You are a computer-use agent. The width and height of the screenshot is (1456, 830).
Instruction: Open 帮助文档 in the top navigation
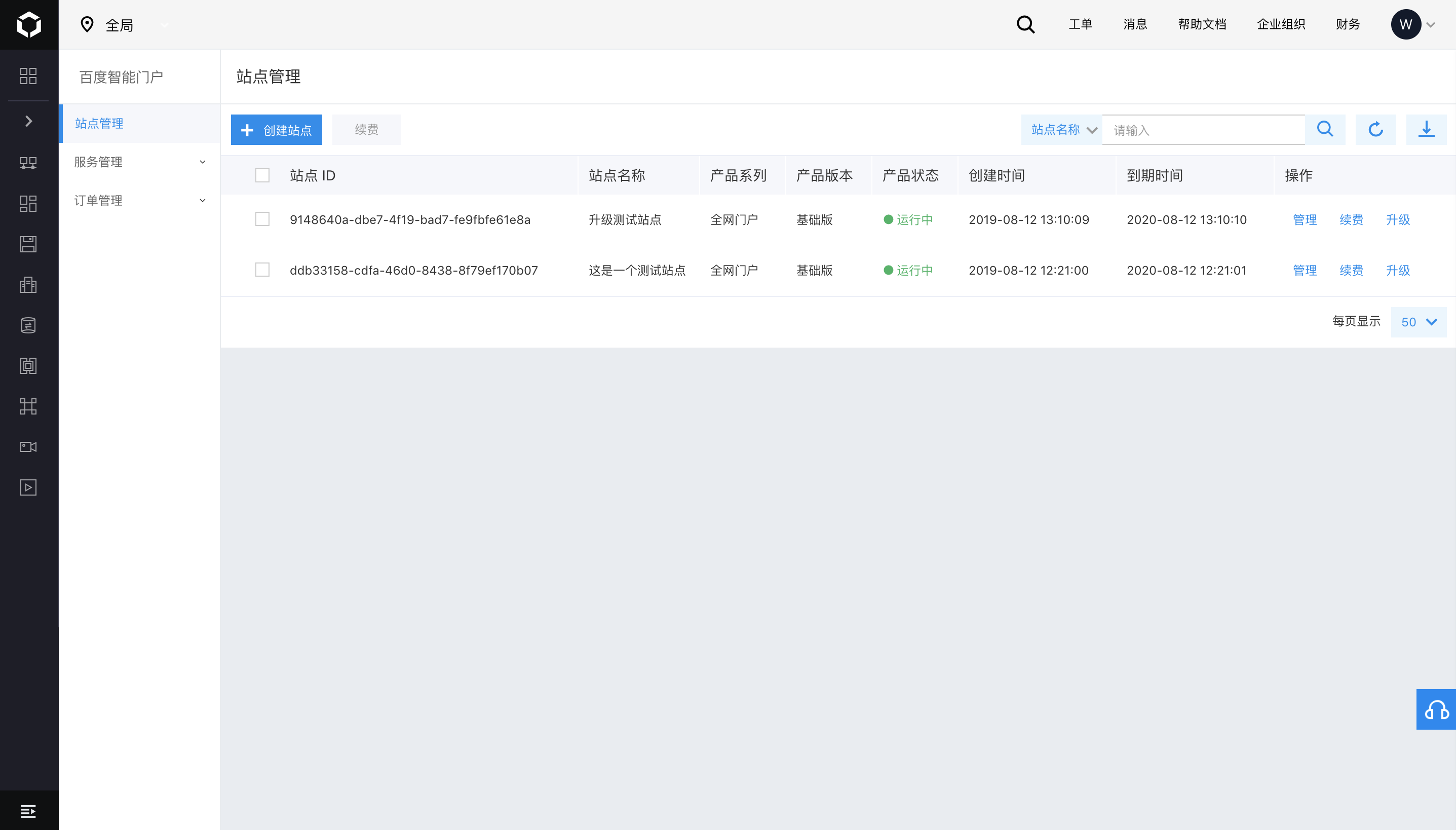pos(1202,24)
